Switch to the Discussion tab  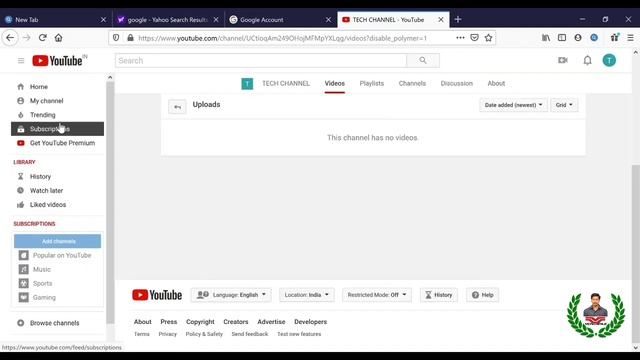tap(457, 84)
